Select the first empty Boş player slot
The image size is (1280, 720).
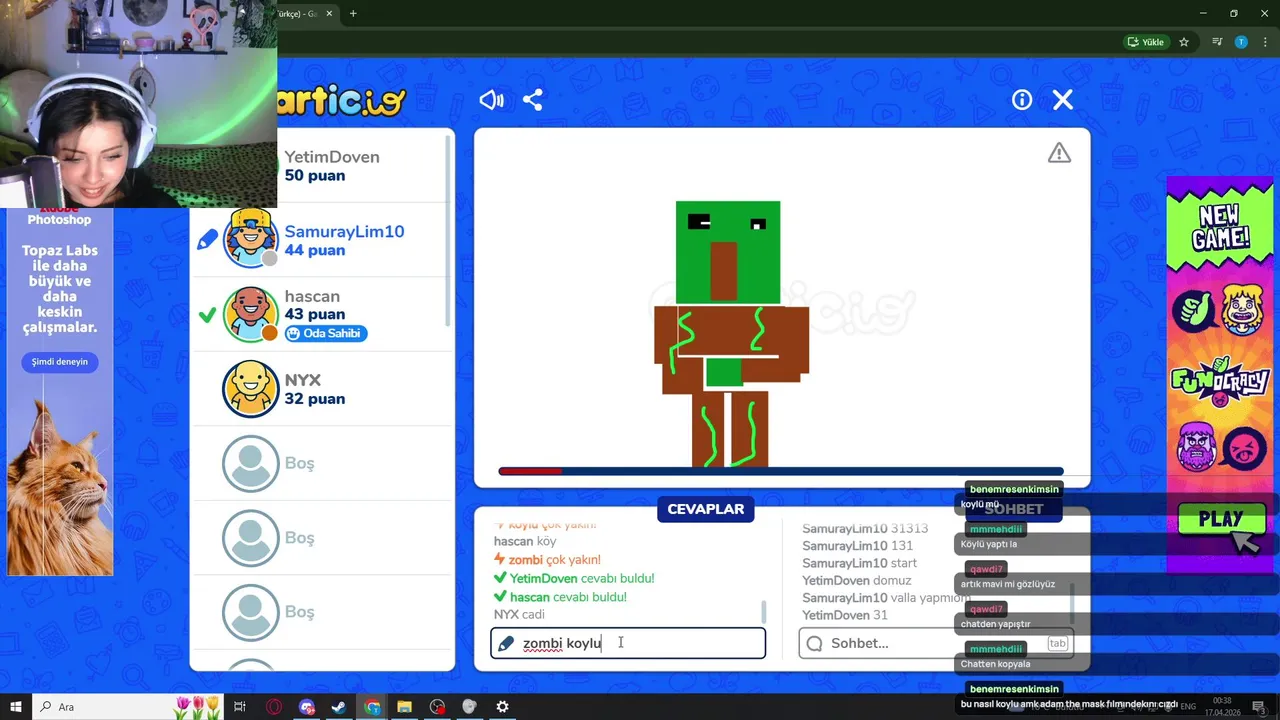coord(250,463)
